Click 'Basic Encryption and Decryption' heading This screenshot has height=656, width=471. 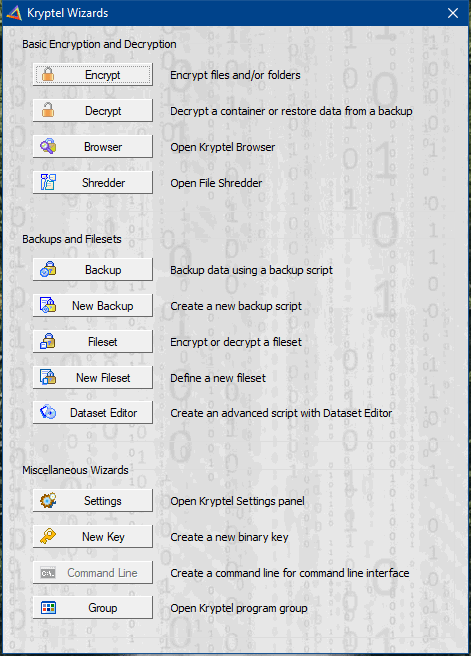[x=99, y=44]
